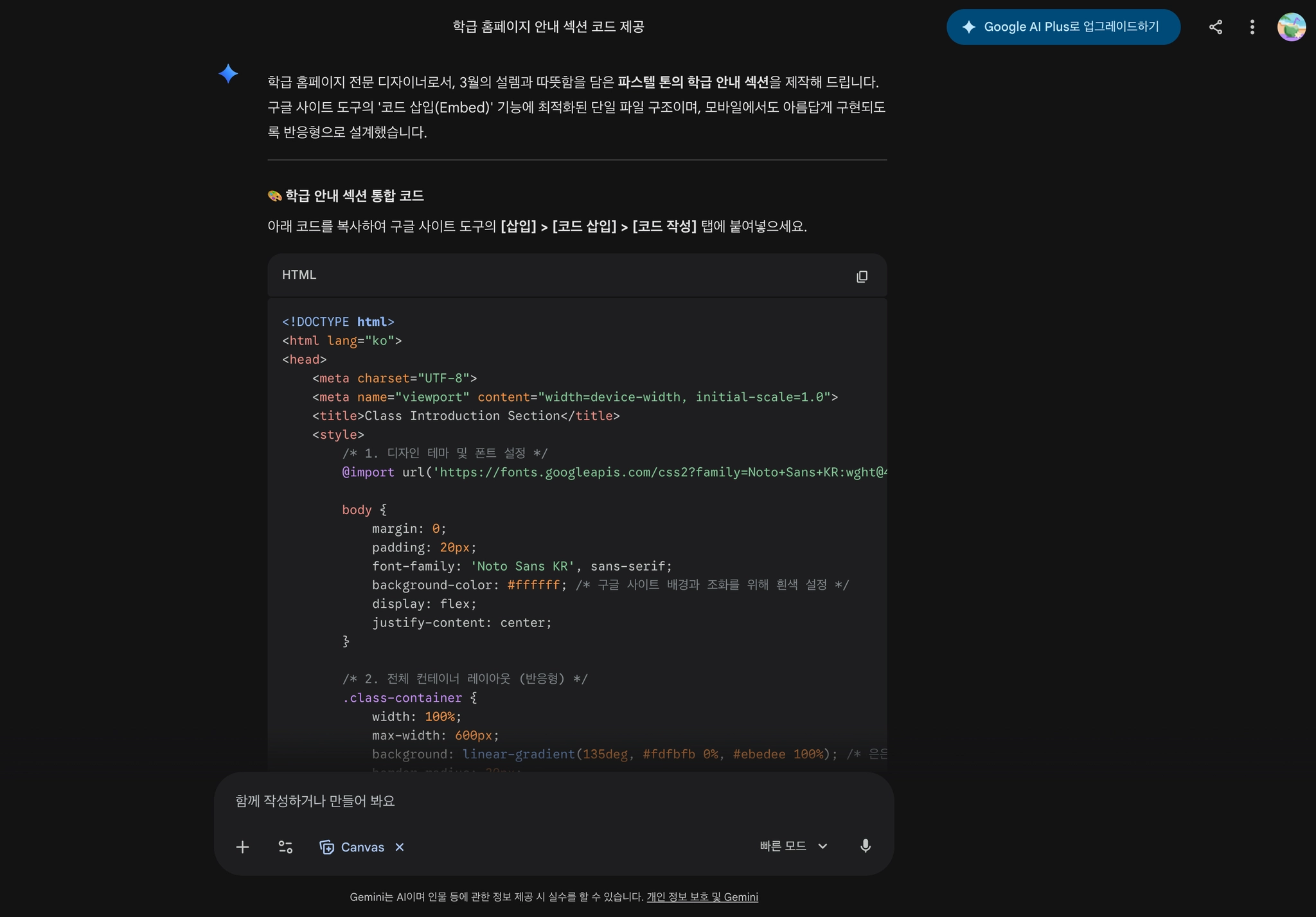The height and width of the screenshot is (917, 1316).
Task: Remove Canvas with its X button
Action: (400, 847)
